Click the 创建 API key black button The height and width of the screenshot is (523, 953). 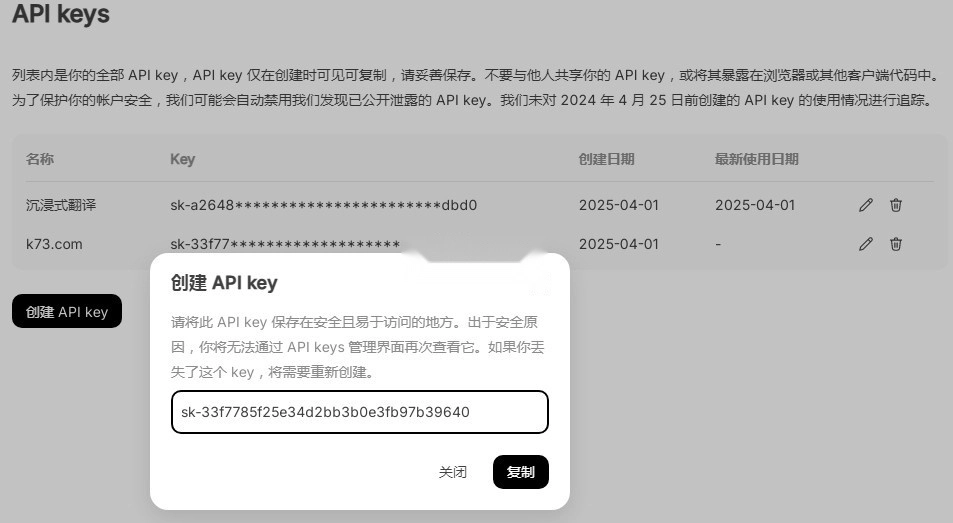(67, 312)
